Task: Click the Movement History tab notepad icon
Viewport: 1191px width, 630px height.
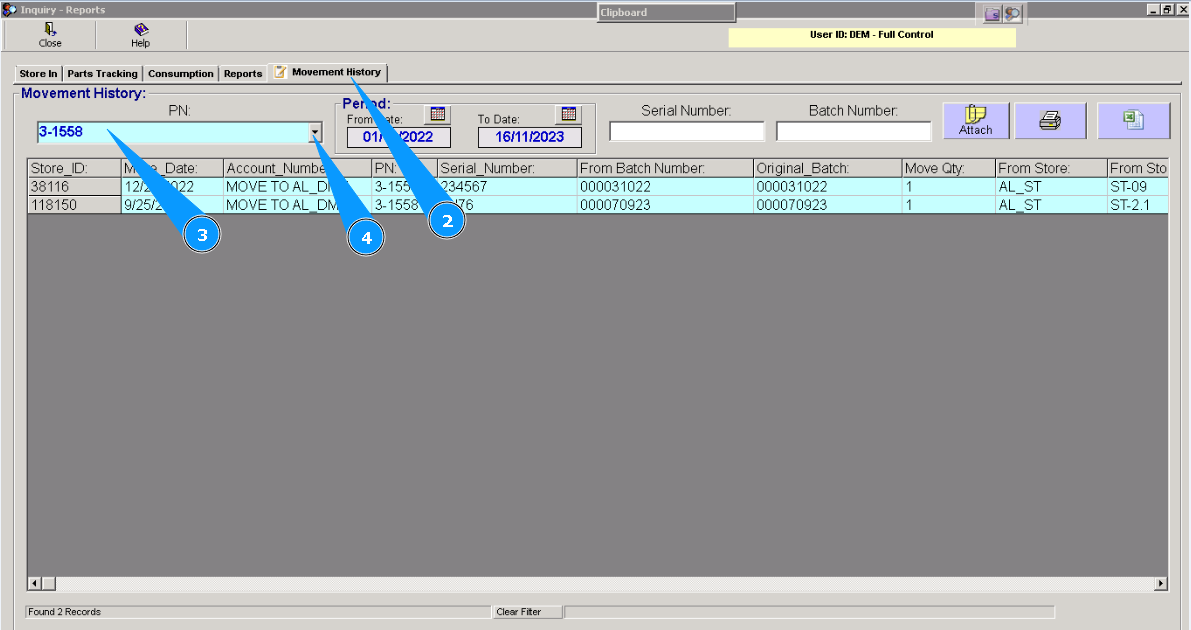Action: 280,72
